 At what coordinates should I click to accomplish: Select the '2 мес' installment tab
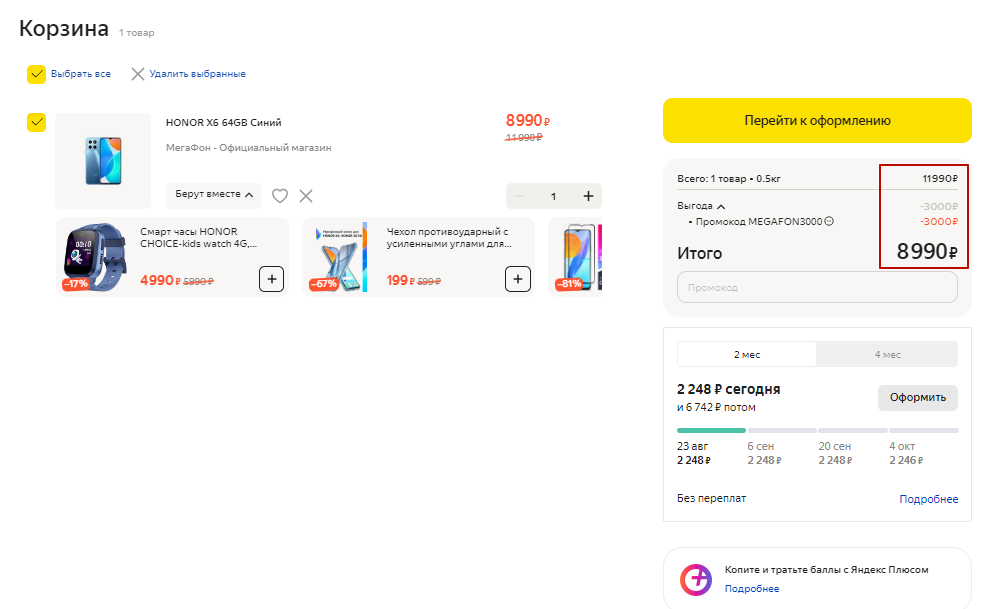(747, 355)
